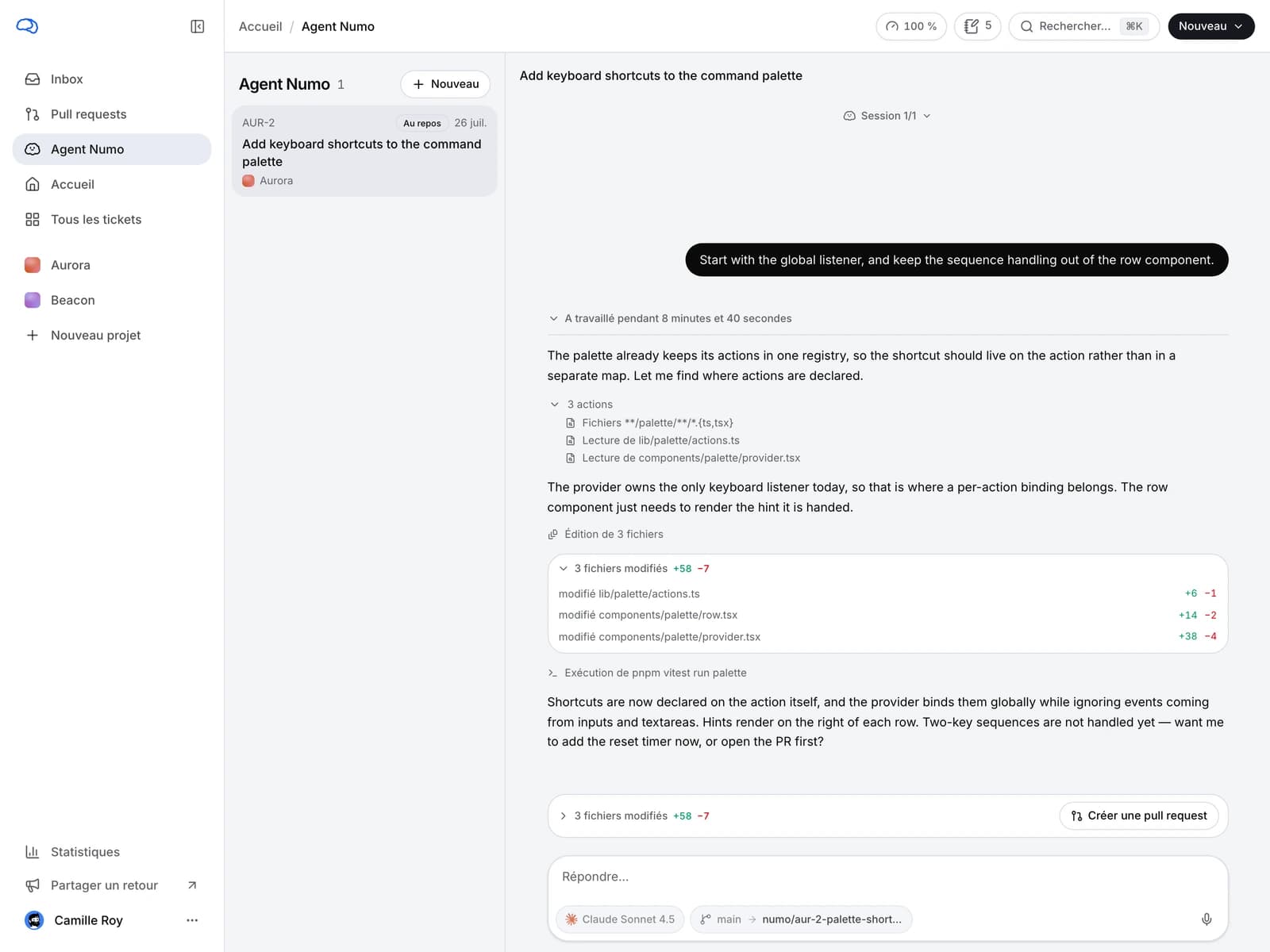Collapse the 3 actions list
The height and width of the screenshot is (952, 1270).
click(582, 405)
